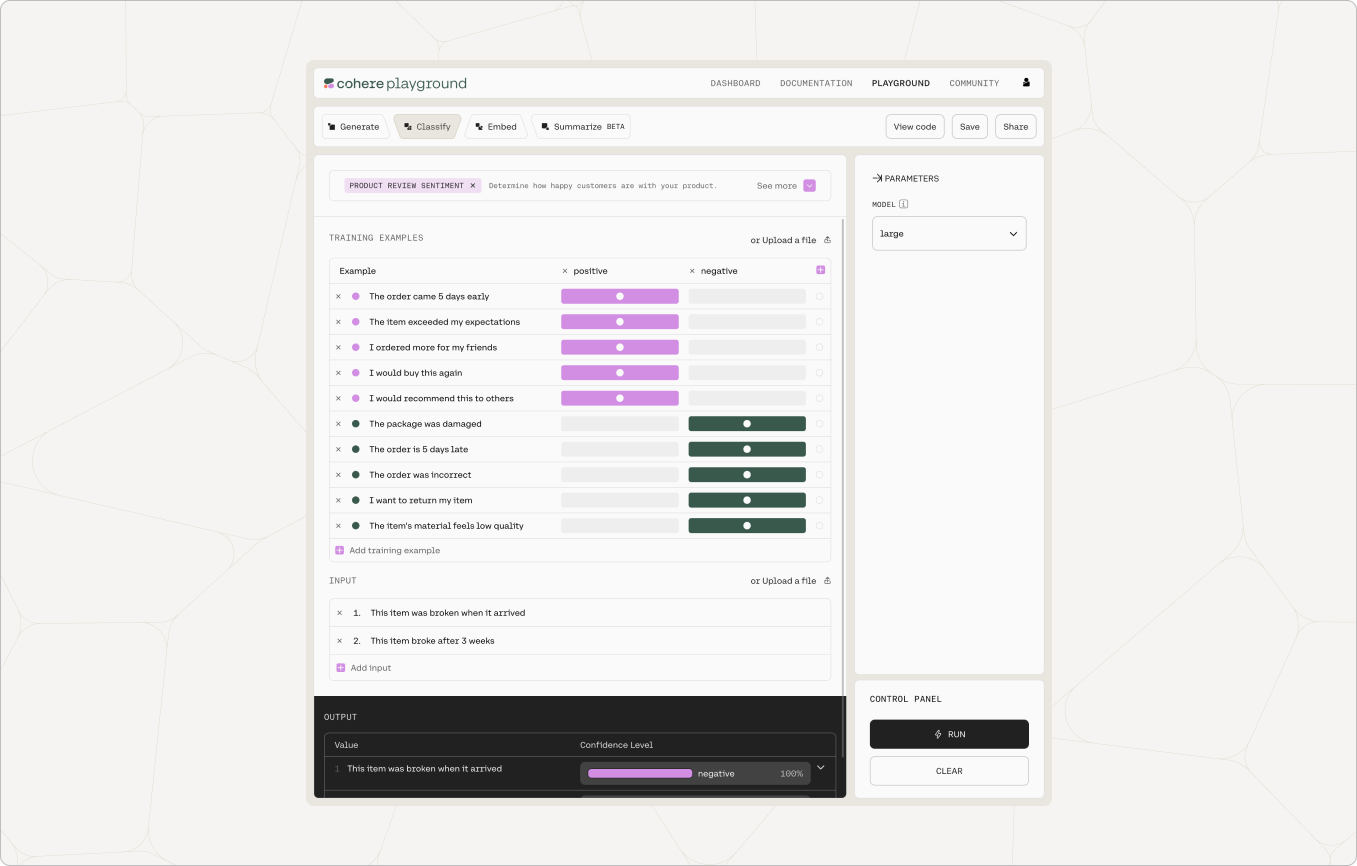Switch to the Summarize beta tab
Screen dimensions: 1357x866
point(582,127)
